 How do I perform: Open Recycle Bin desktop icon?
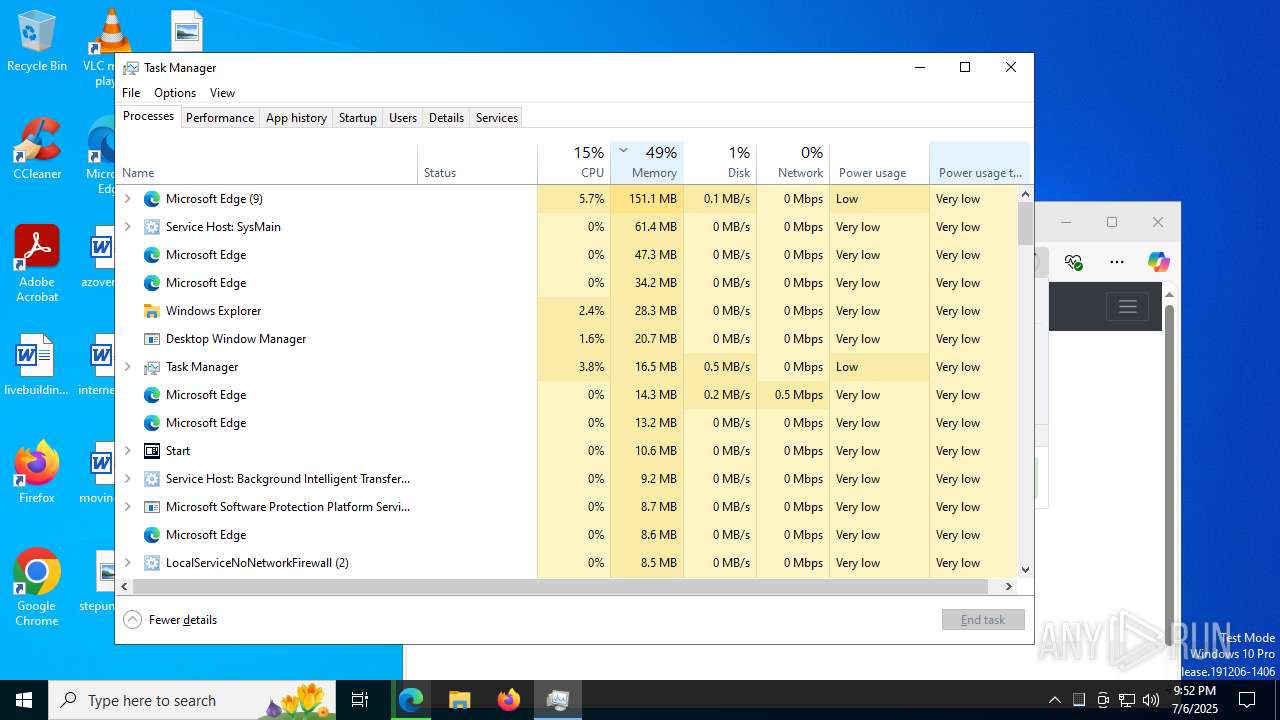[x=37, y=42]
